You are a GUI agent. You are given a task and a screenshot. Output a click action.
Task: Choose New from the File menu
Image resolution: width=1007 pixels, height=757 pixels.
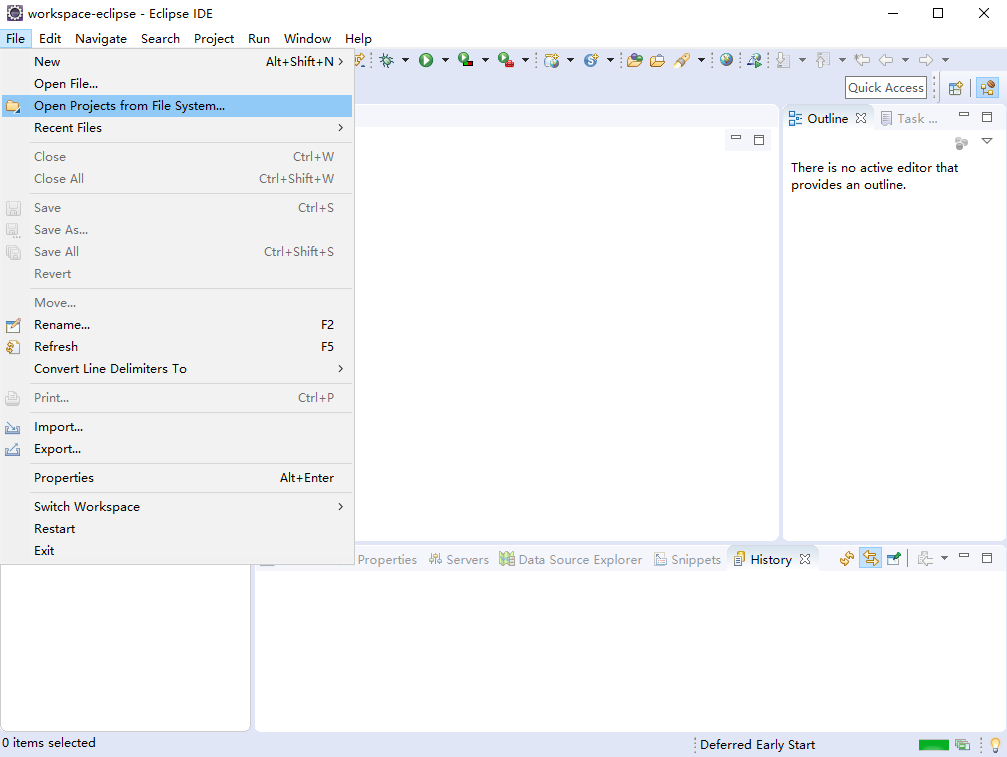pos(177,62)
